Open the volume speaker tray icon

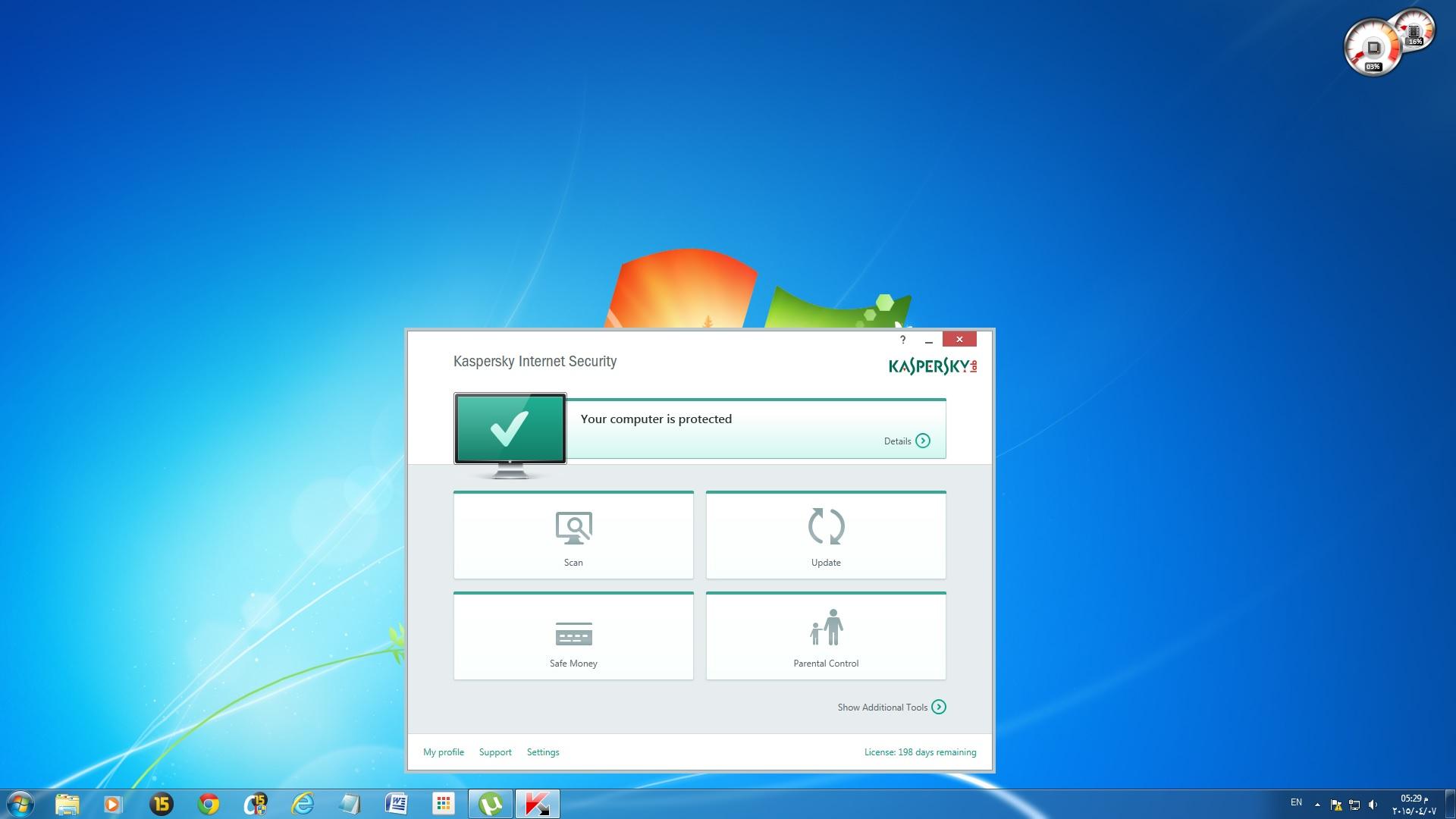click(x=1373, y=805)
